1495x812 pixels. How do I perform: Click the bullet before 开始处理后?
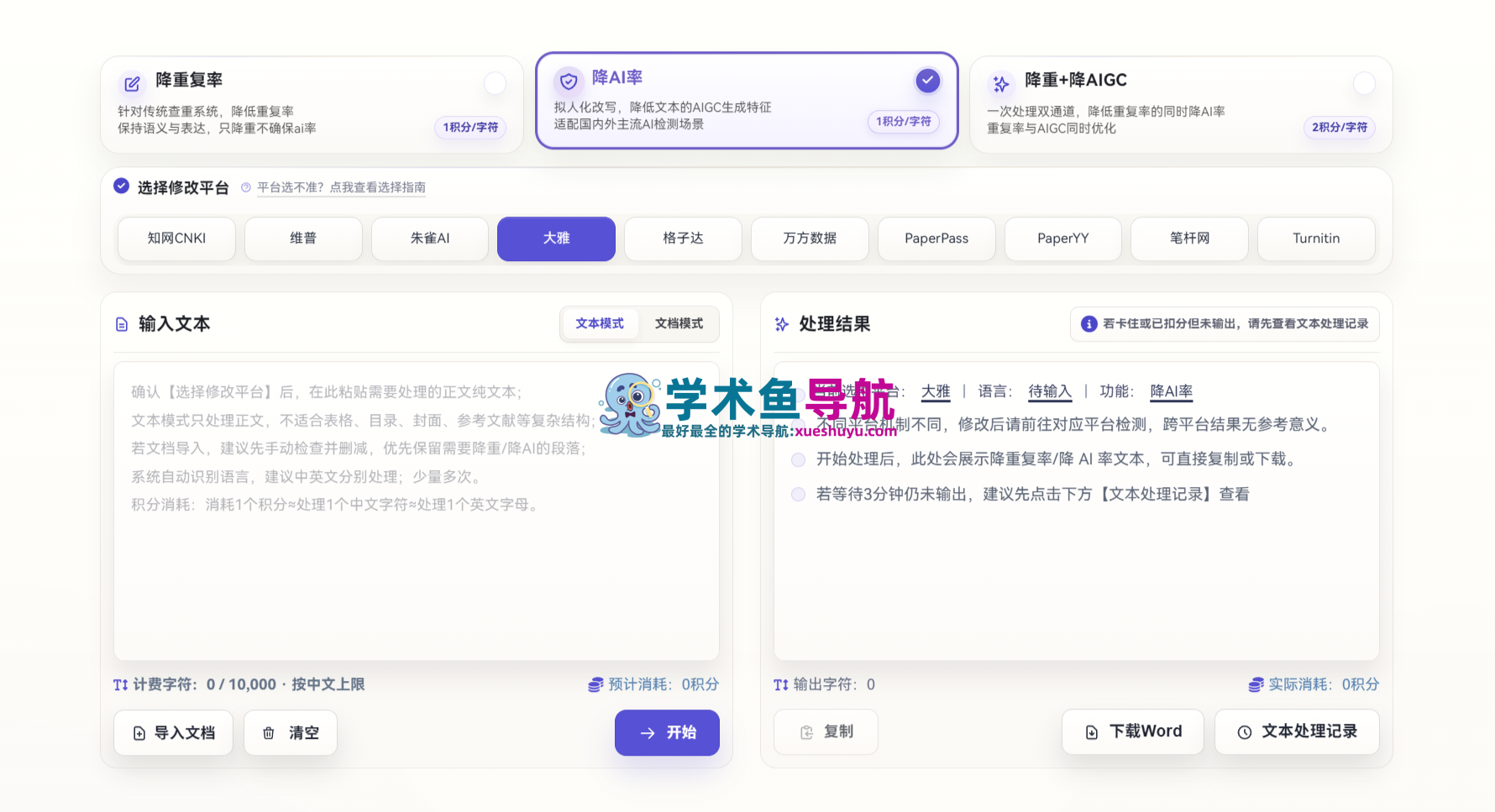coord(799,459)
